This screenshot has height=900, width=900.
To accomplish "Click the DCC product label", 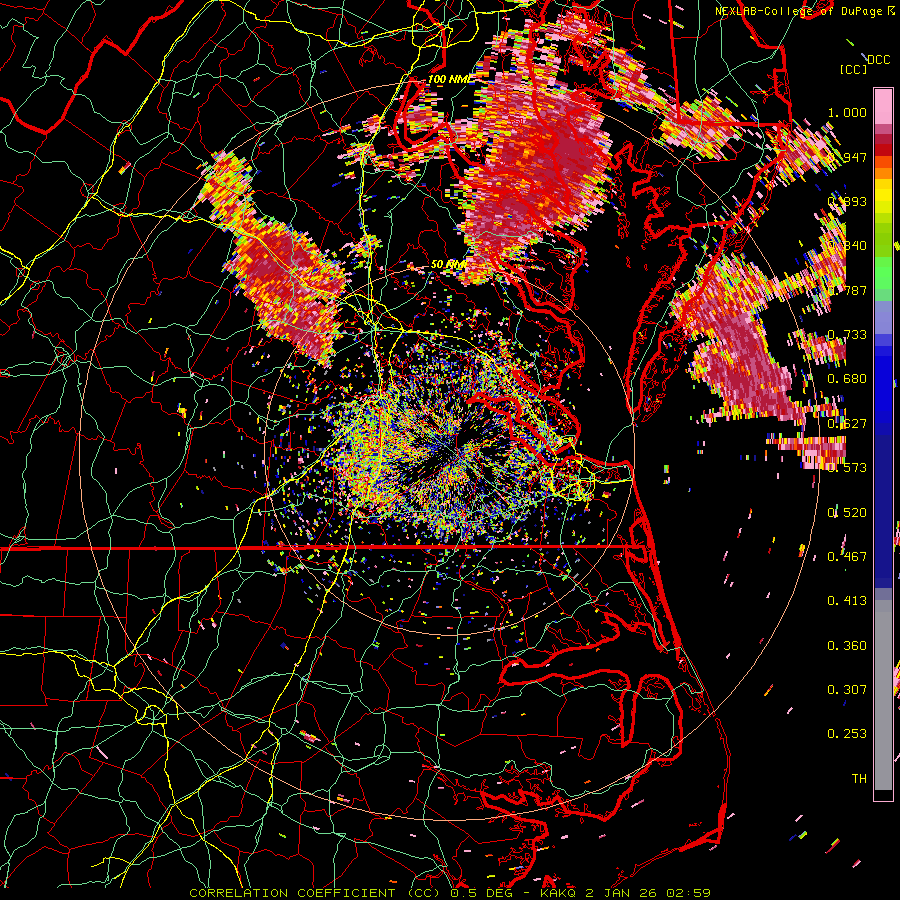I will (879, 60).
